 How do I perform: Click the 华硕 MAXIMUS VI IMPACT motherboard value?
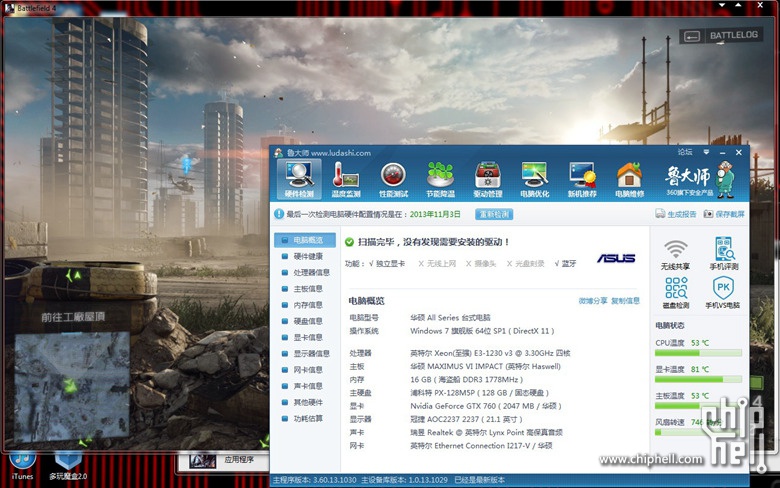(485, 367)
